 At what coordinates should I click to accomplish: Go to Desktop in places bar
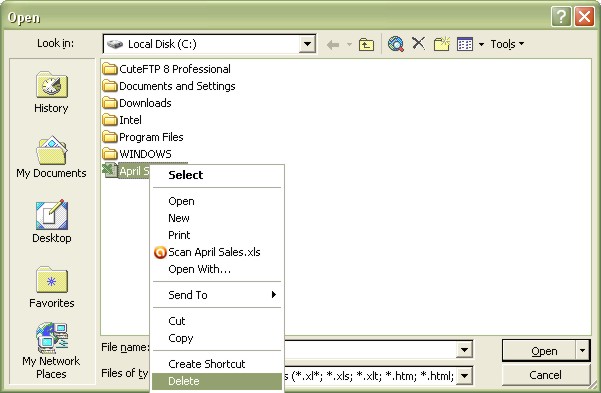click(52, 222)
